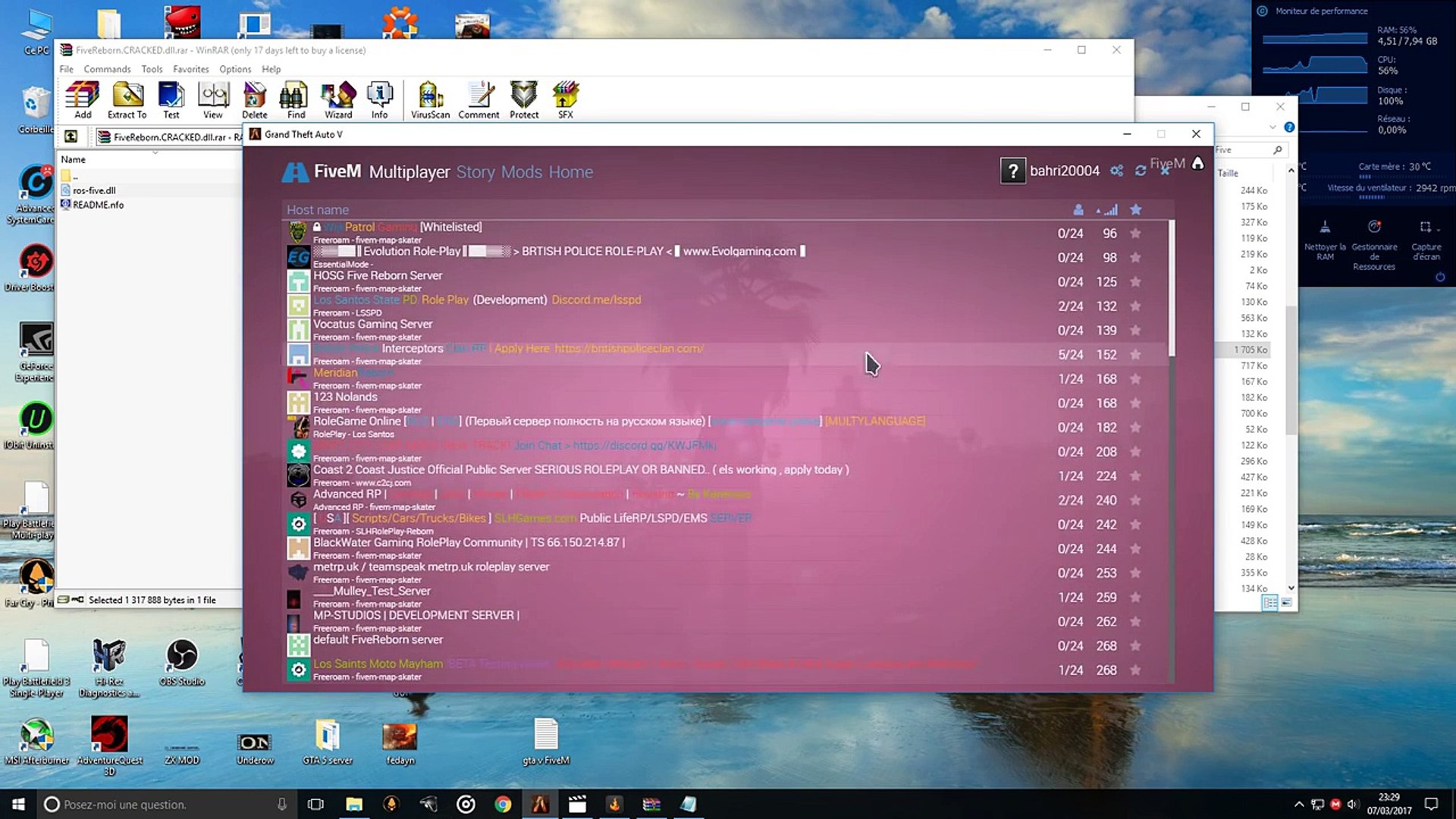Click the WinRAR View icon
This screenshot has height=819, width=1456.
pyautogui.click(x=213, y=100)
